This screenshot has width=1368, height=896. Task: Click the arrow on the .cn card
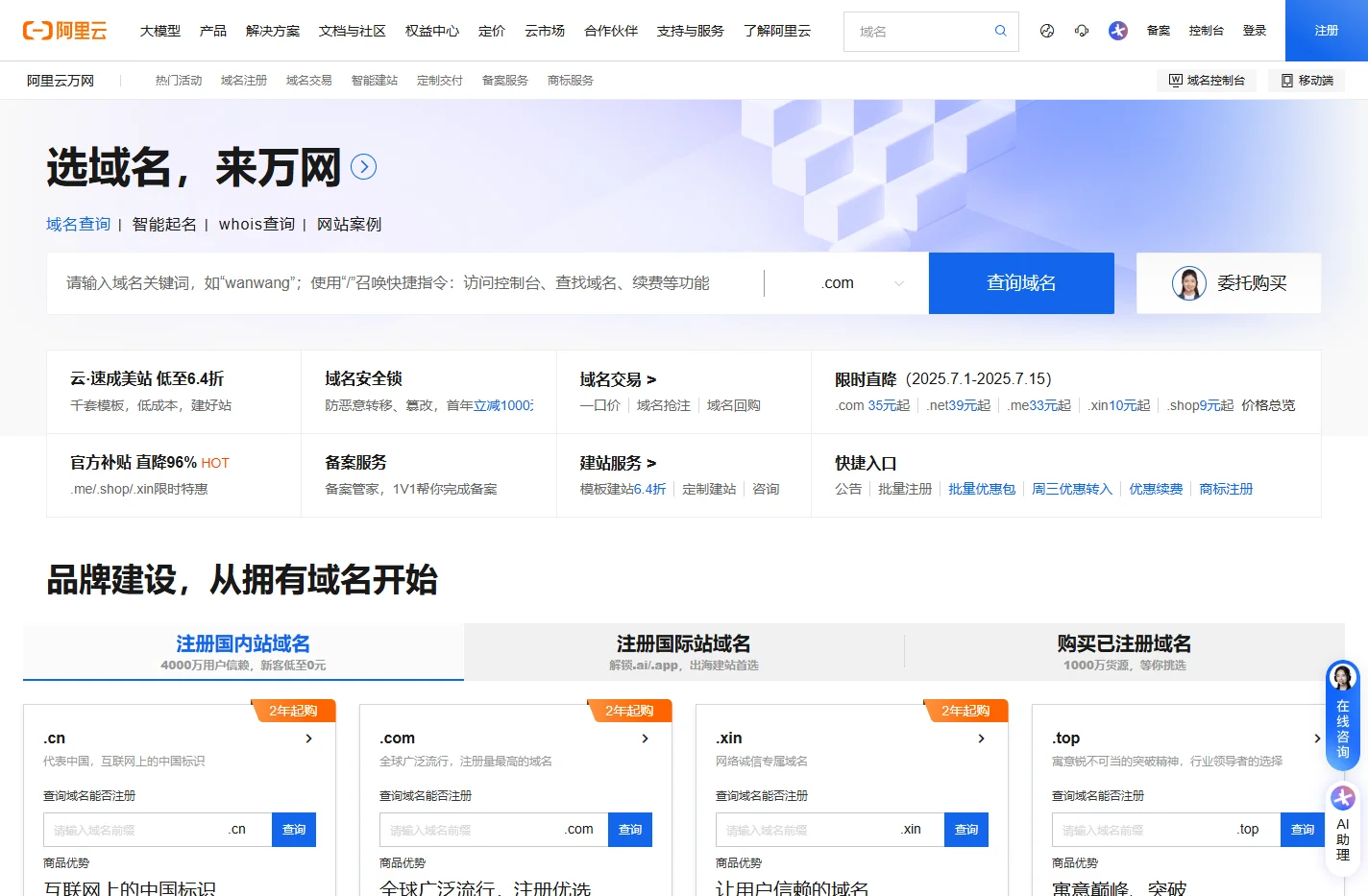click(x=308, y=739)
